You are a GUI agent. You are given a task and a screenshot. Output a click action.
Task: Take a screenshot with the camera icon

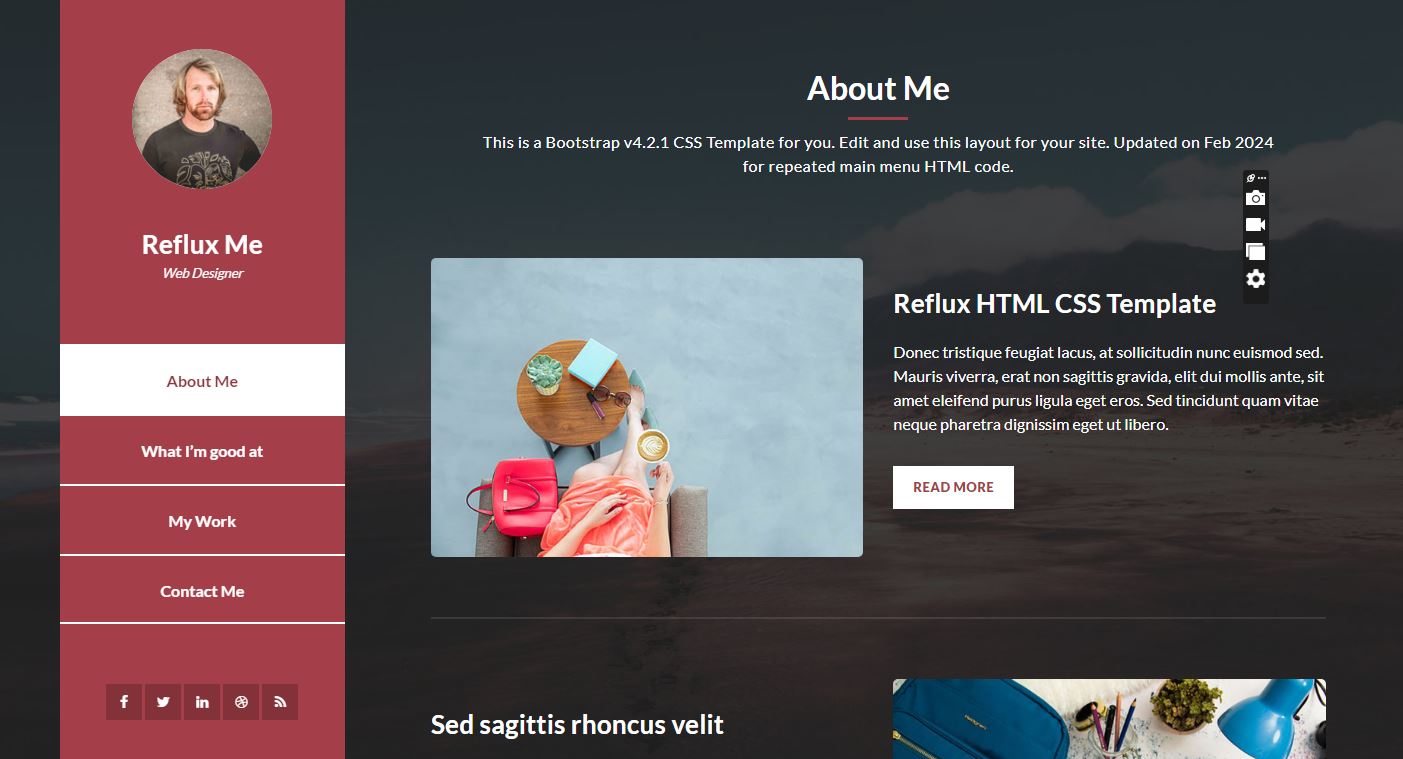tap(1256, 198)
